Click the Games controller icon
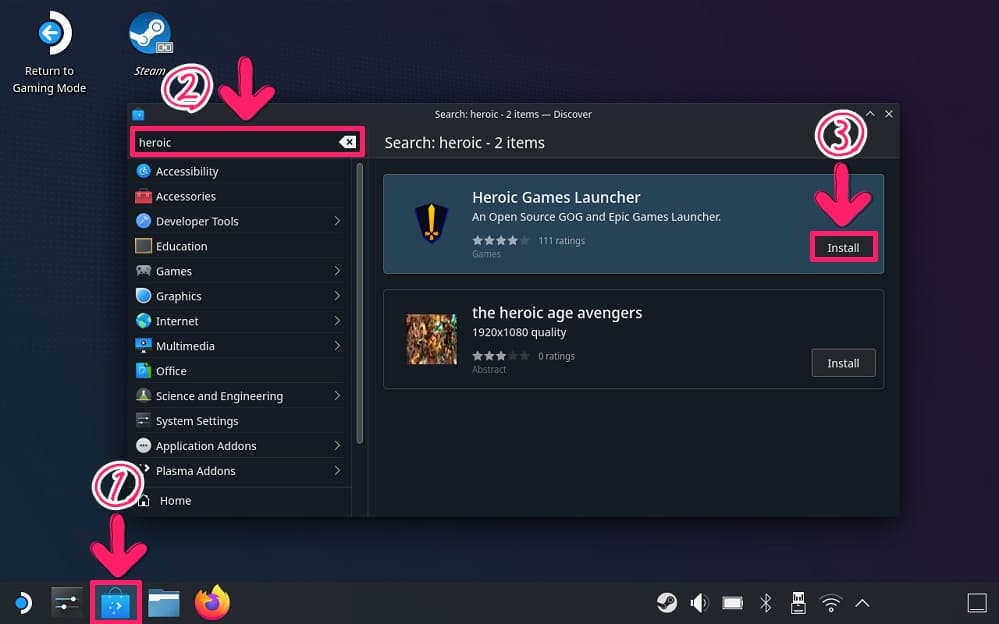The image size is (999, 624). click(143, 270)
